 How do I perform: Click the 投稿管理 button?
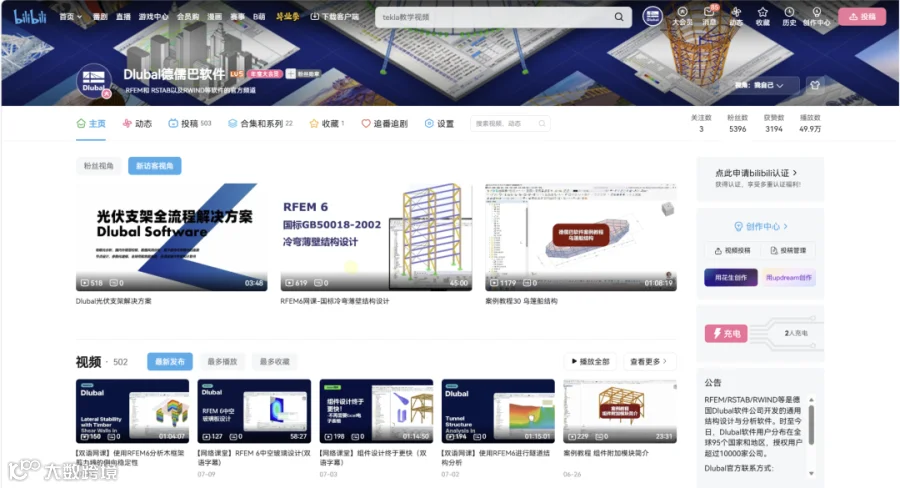coord(788,250)
